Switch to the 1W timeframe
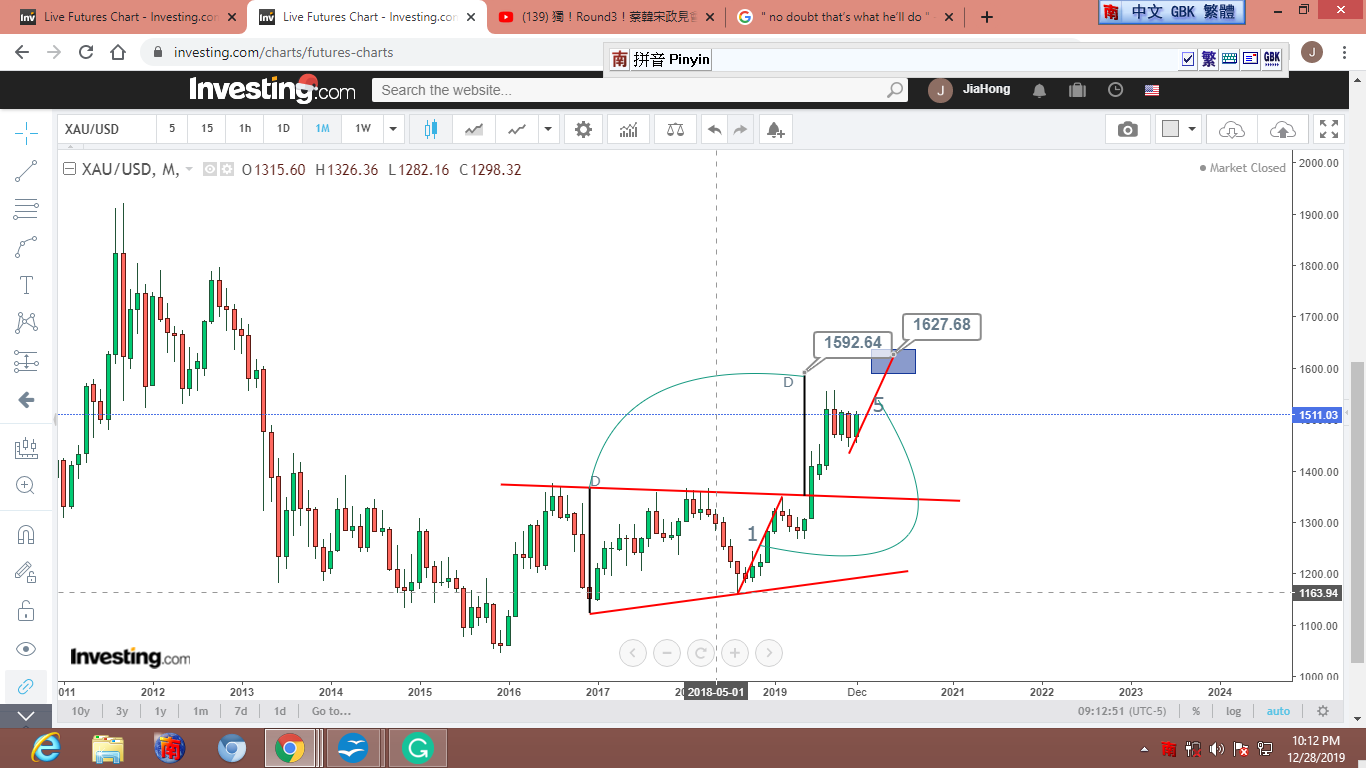This screenshot has height=768, width=1366. (362, 129)
